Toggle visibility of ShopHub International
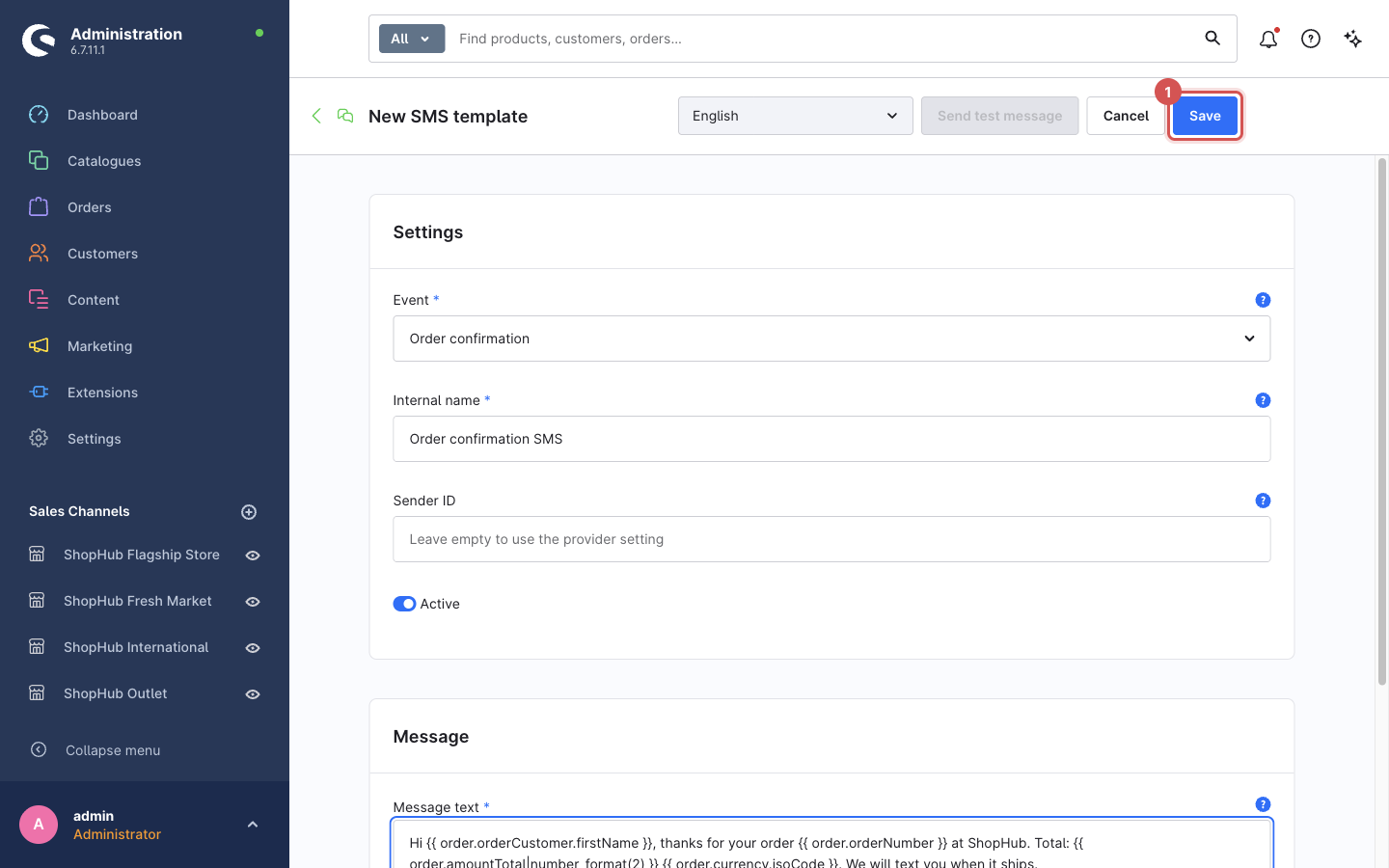Viewport: 1389px width, 868px height. coord(253,648)
